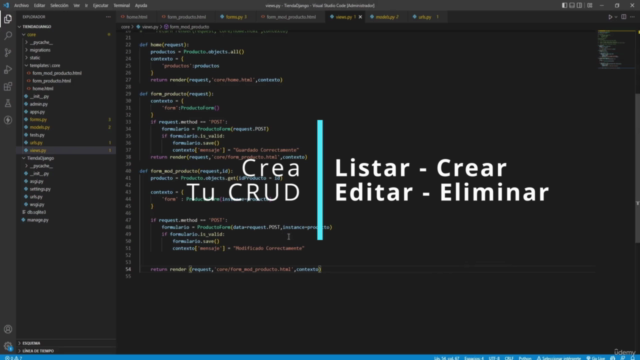Click the feedback icon in status bar
The height and width of the screenshot is (360, 640).
[x=622, y=358]
